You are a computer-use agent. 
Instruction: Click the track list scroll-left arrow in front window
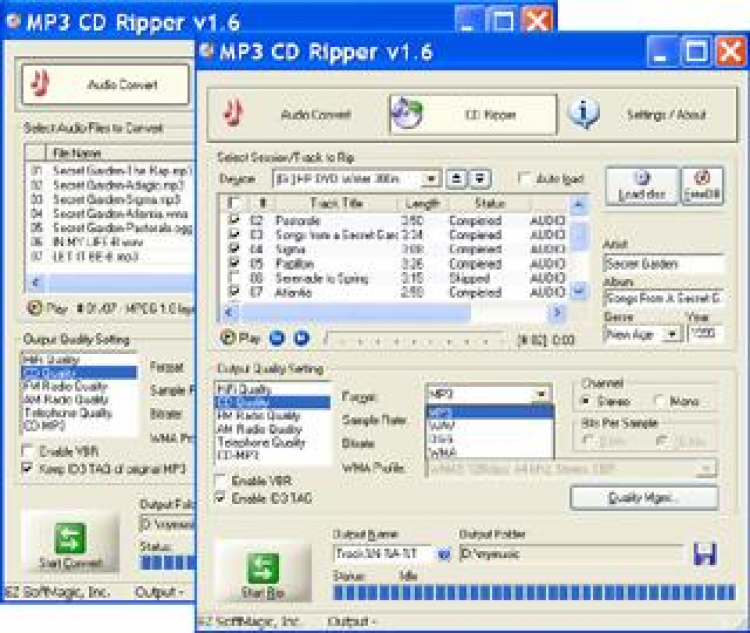[229, 312]
